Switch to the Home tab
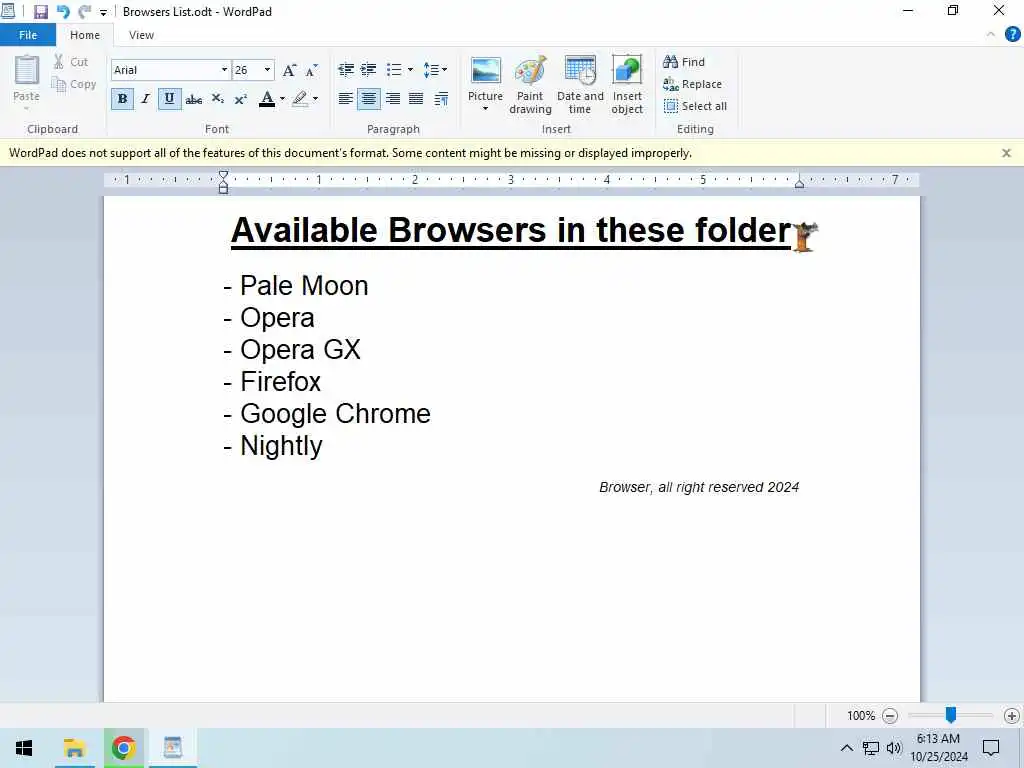Screen dimensions: 1024x768 [x=85, y=35]
